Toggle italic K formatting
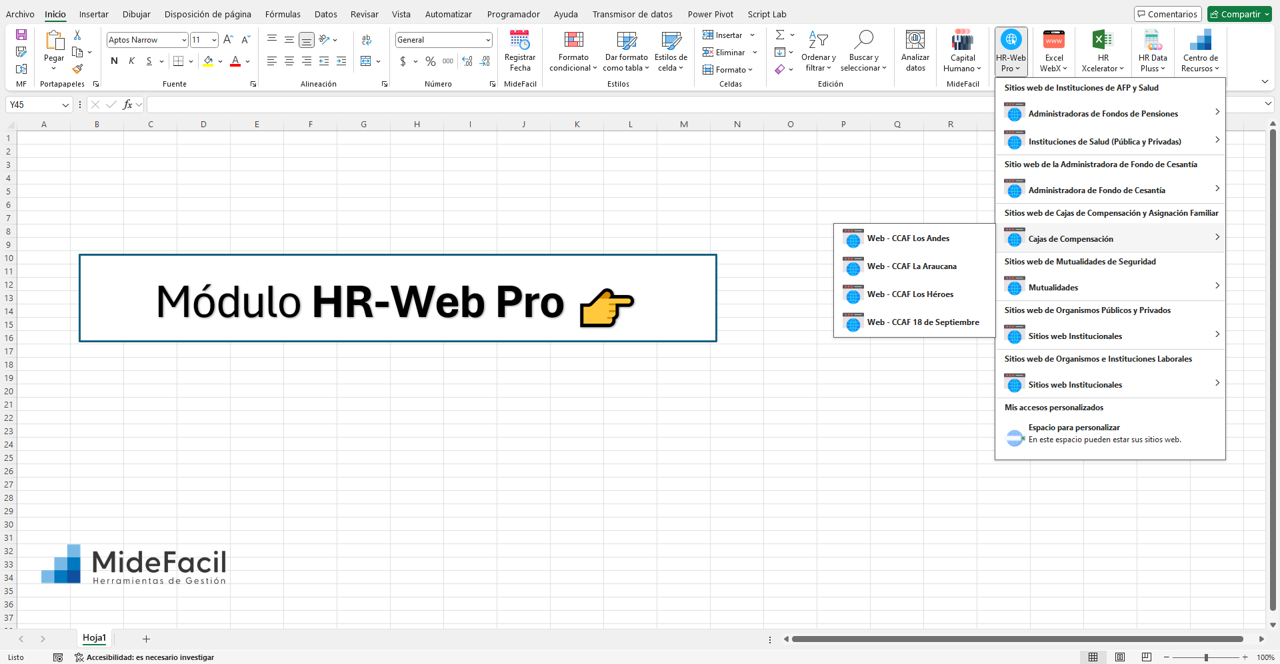Screen dimensions: 1280x664 coord(132,61)
